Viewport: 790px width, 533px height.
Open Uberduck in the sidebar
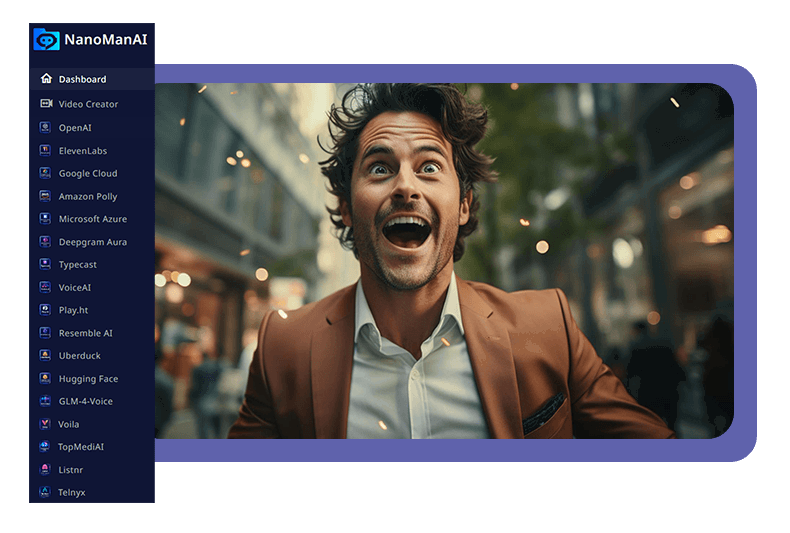pyautogui.click(x=79, y=356)
